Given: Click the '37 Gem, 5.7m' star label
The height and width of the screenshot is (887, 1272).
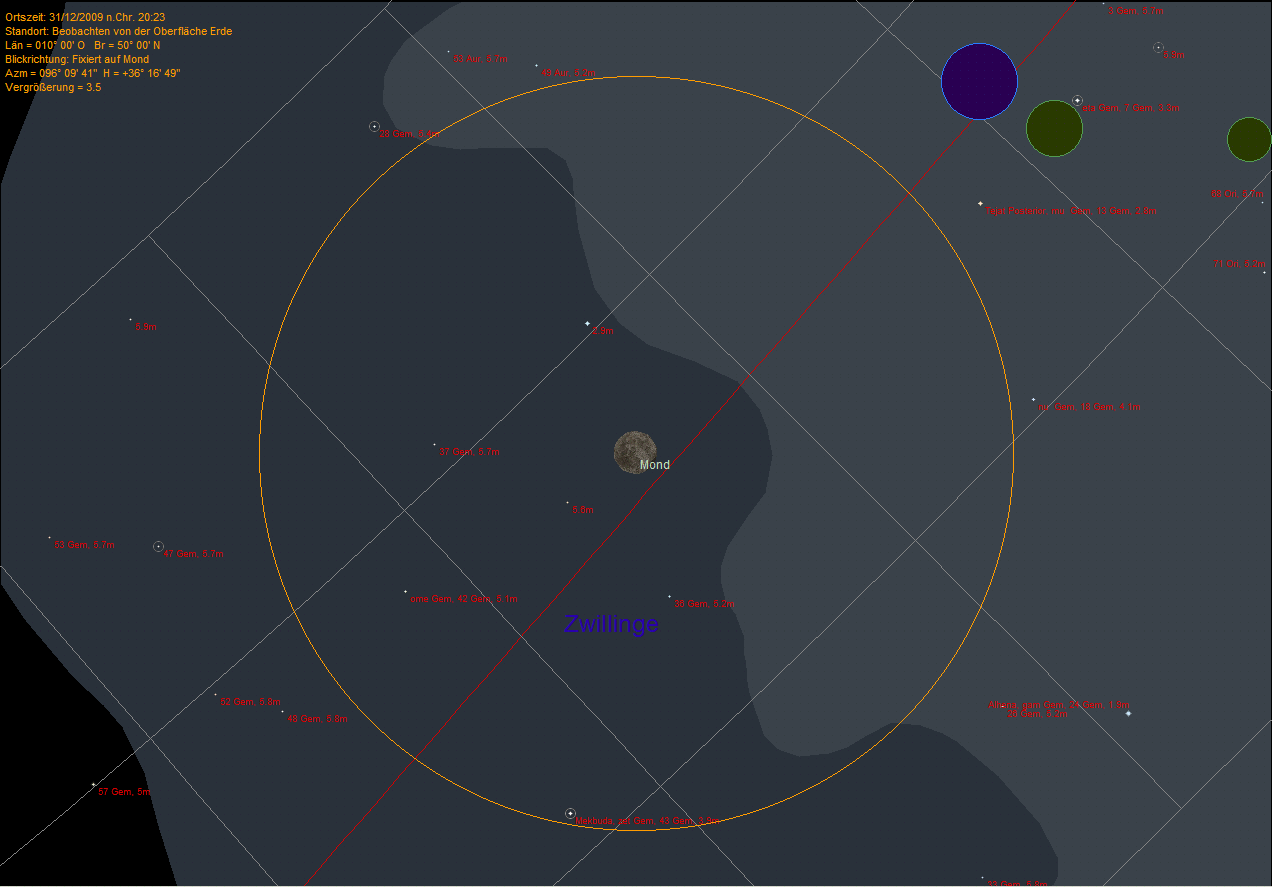Looking at the screenshot, I should click(470, 452).
